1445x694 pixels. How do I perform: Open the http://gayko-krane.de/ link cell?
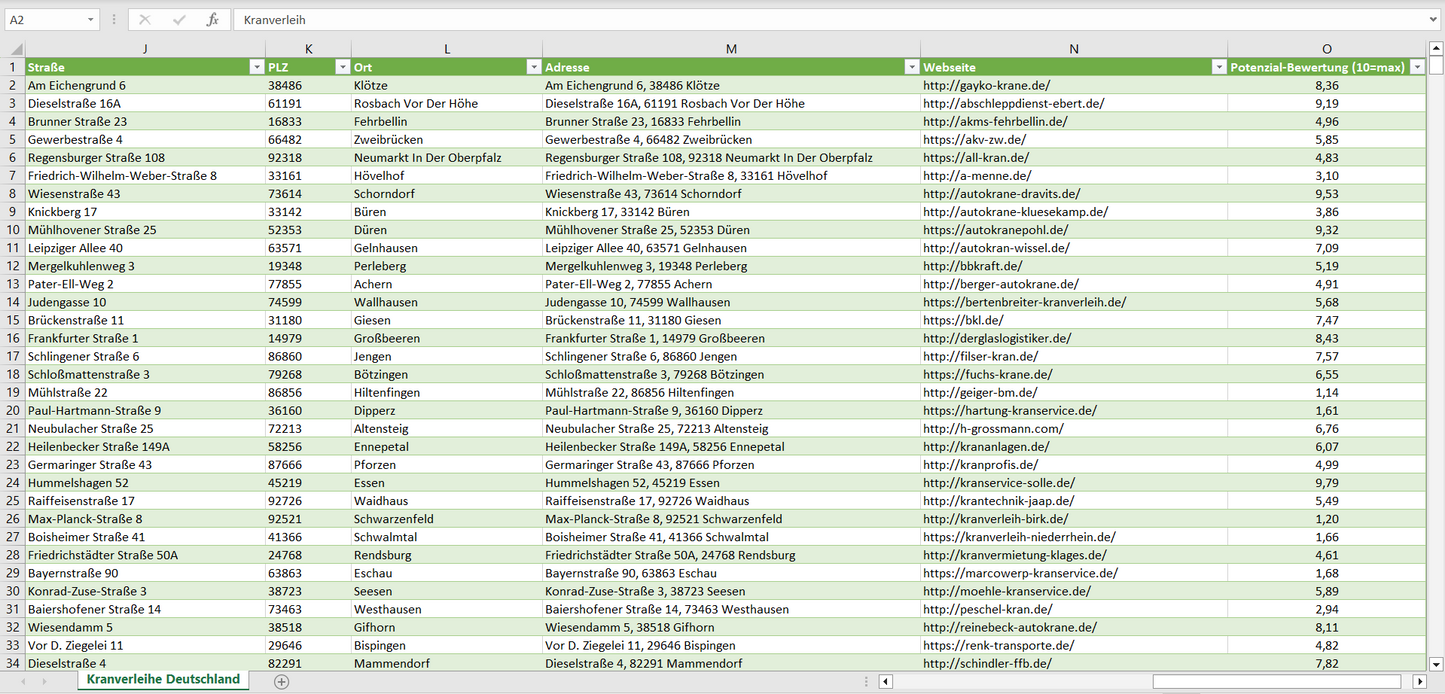tap(986, 86)
